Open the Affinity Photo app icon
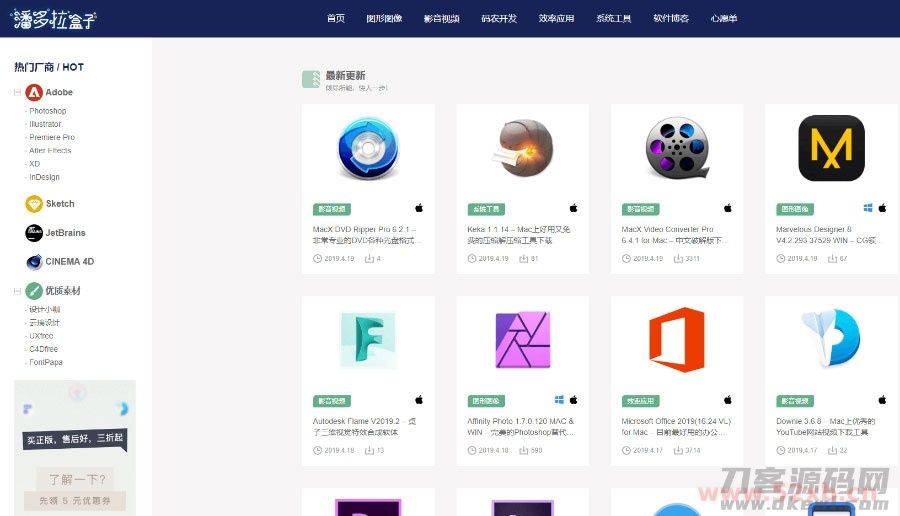Viewport: 900px width, 516px height. pos(523,339)
